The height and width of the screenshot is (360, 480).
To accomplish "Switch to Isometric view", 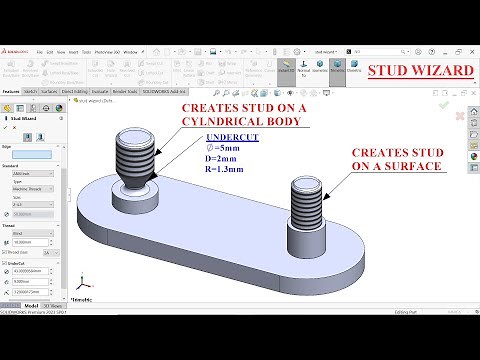I will pos(320,66).
